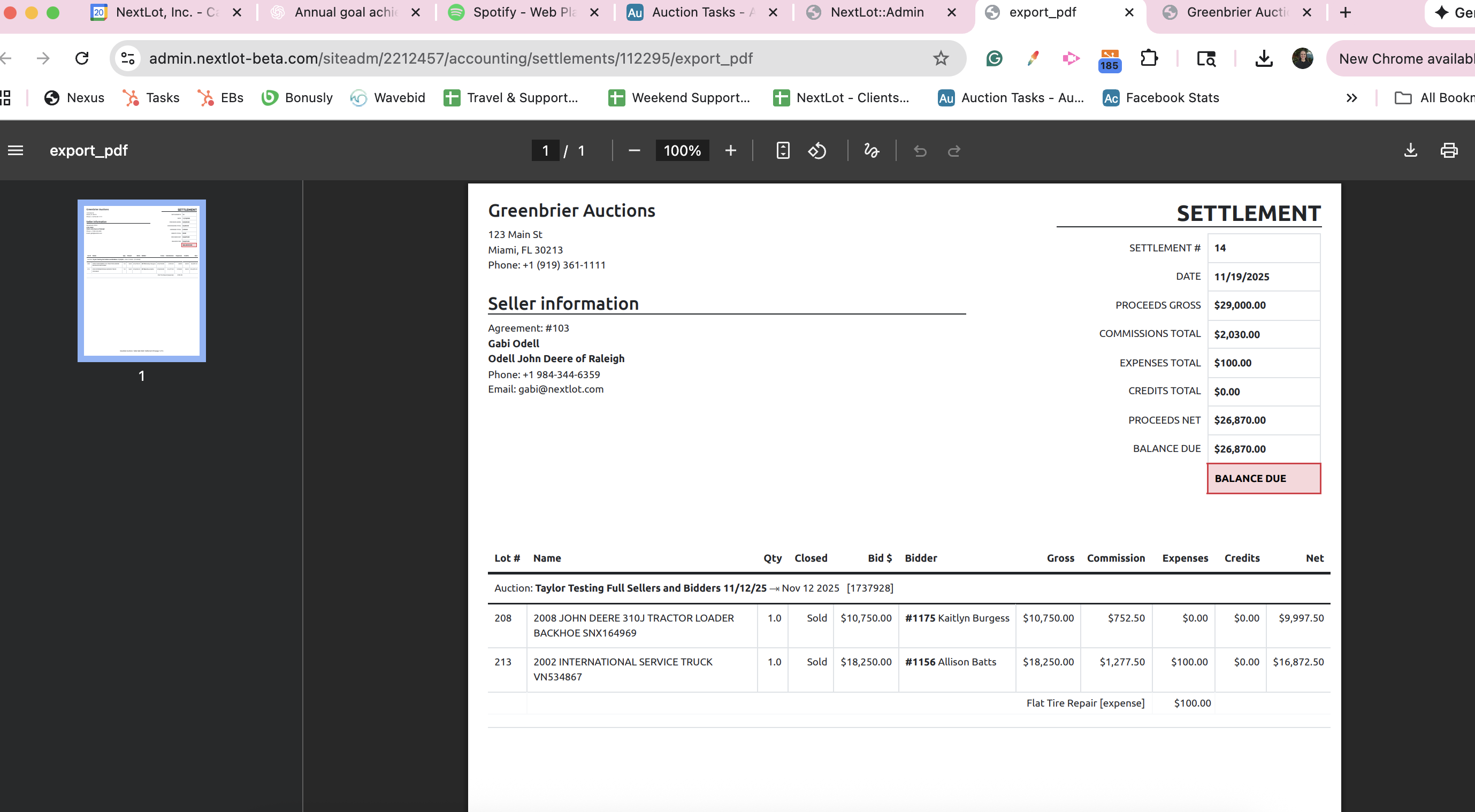The width and height of the screenshot is (1475, 812).
Task: Open the Nexus bookmark
Action: point(74,98)
